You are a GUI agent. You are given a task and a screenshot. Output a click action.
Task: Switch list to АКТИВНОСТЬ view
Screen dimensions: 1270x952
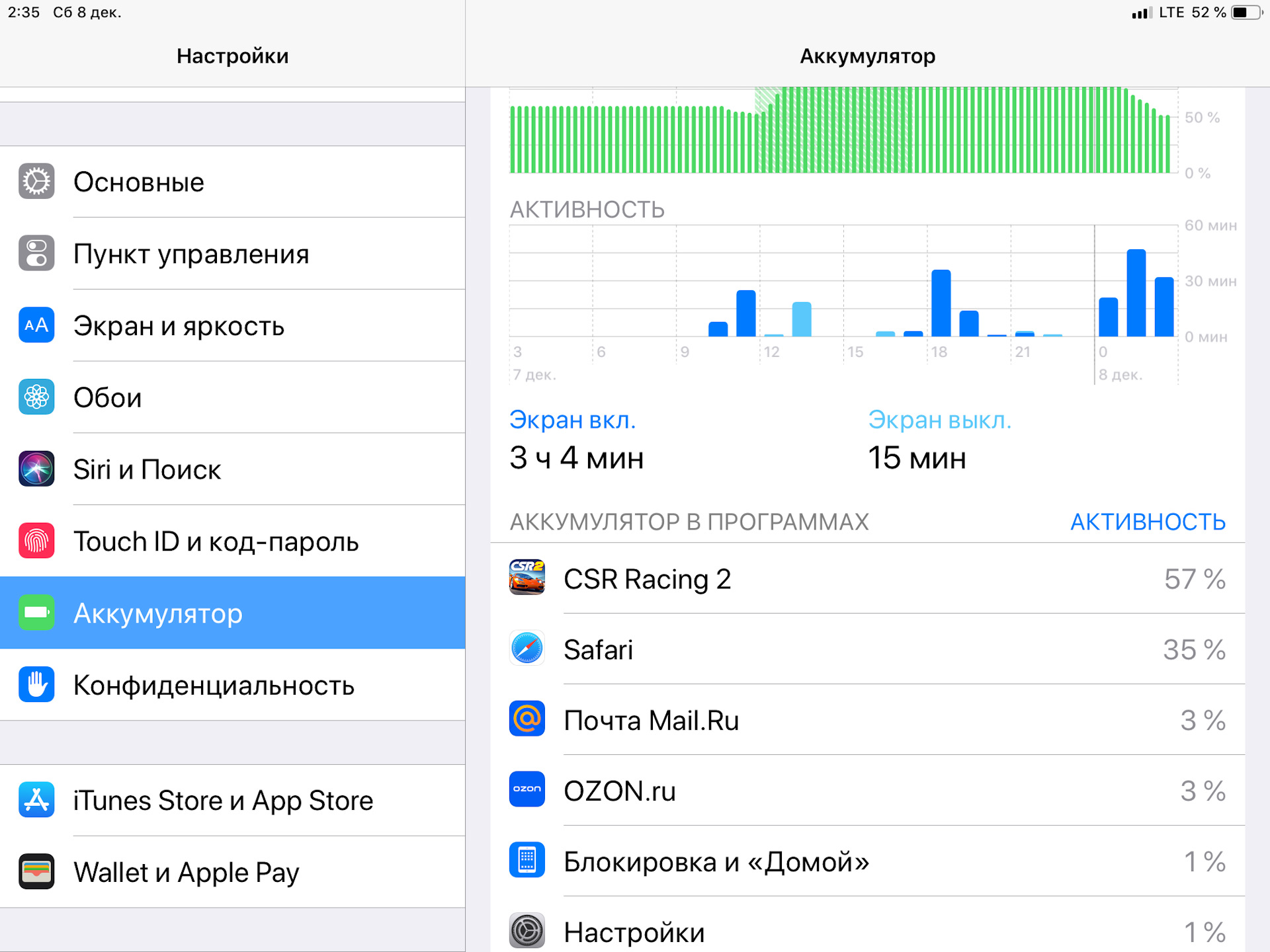[x=1148, y=522]
